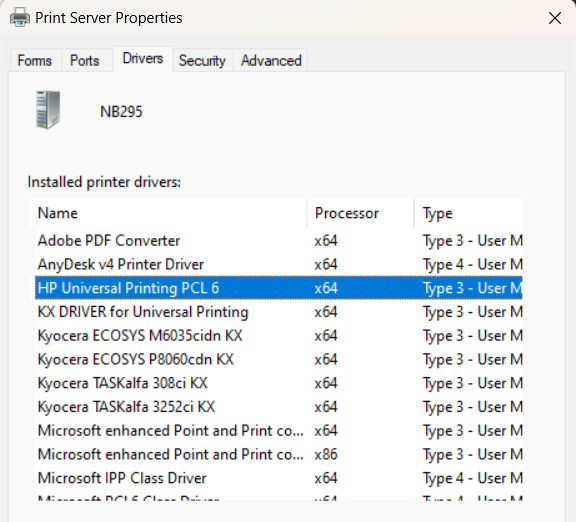Select Microsoft IPP Class Driver row

coord(278,478)
